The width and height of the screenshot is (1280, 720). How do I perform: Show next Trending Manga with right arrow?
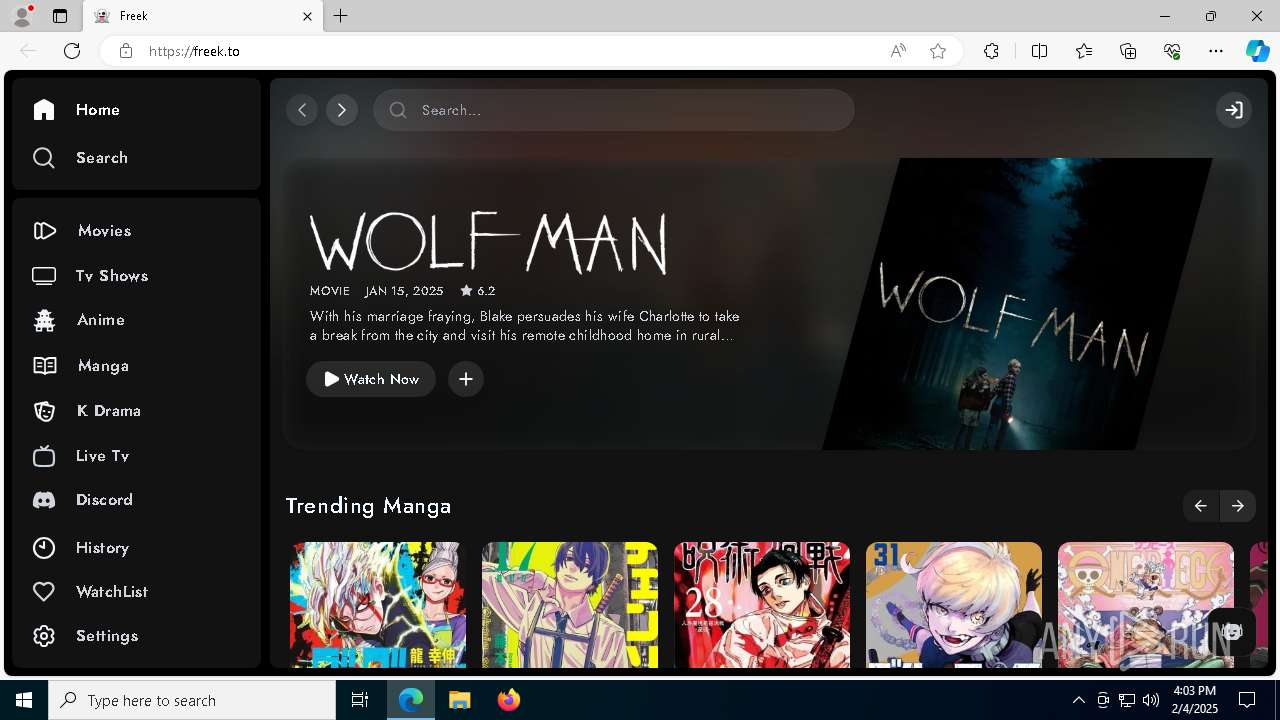pos(1238,506)
